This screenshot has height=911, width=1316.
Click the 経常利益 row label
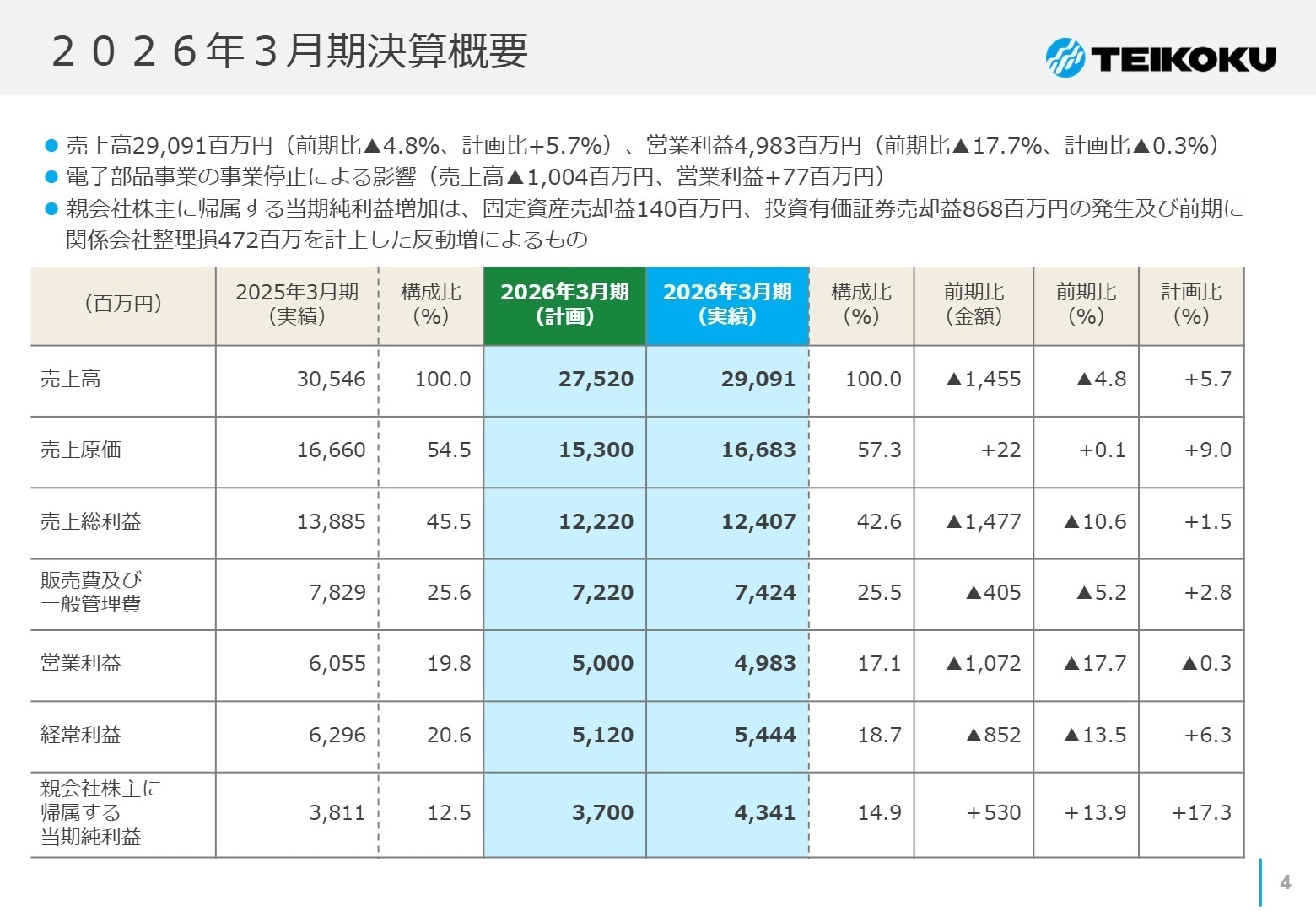click(x=81, y=736)
